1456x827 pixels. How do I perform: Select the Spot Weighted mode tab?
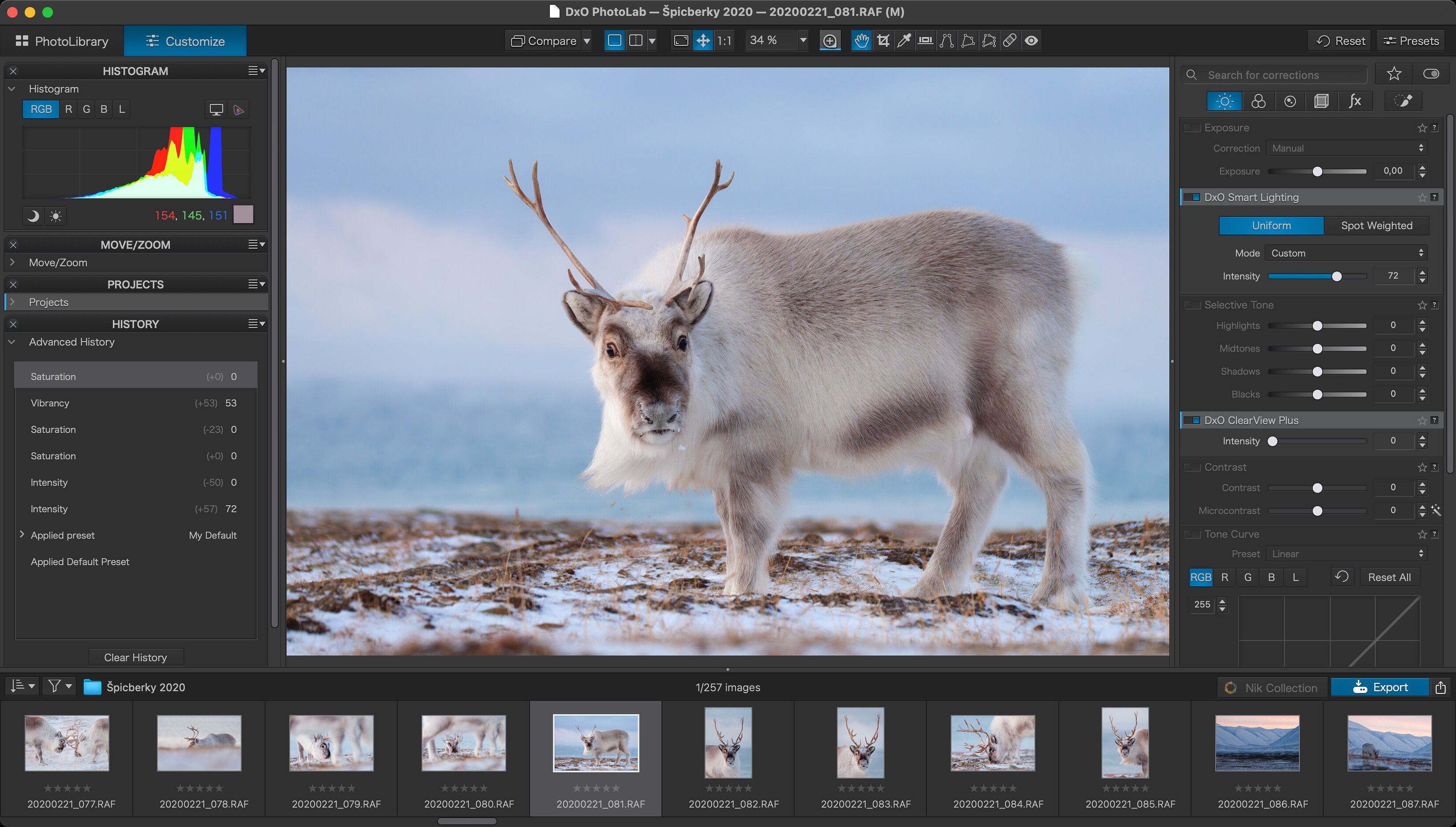[x=1377, y=226]
